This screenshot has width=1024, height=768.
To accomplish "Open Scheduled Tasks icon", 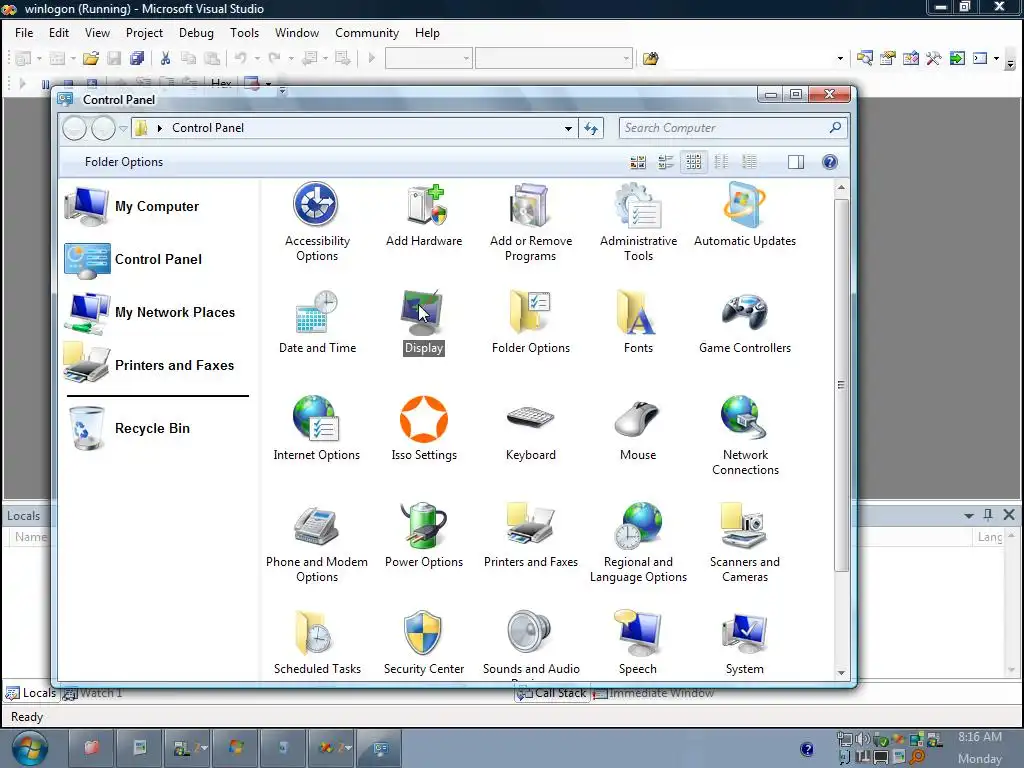I will [317, 643].
